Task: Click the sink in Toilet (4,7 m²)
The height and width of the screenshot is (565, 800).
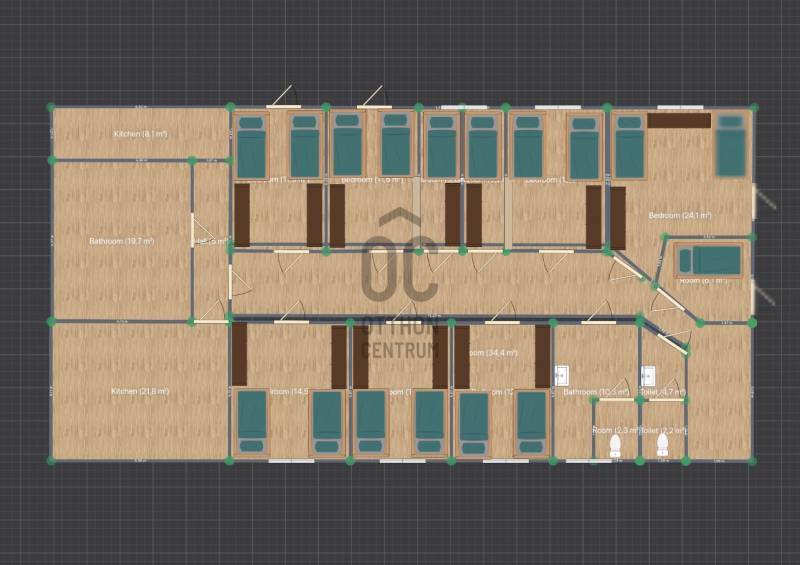Action: [648, 376]
